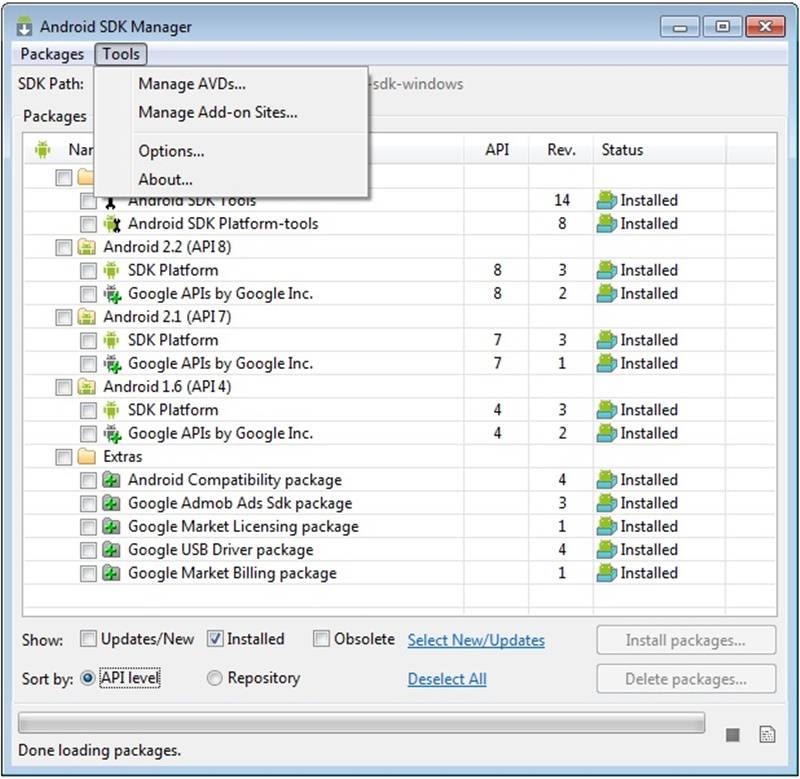This screenshot has width=800, height=779.
Task: Click the Delete packages... button
Action: click(x=686, y=679)
